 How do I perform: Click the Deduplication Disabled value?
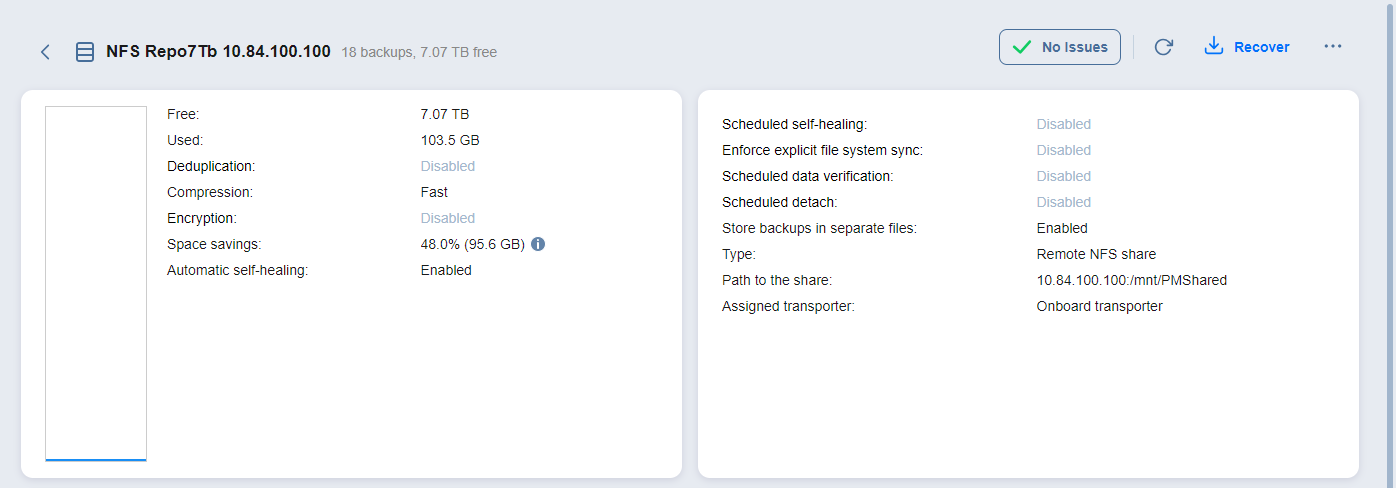pos(447,166)
